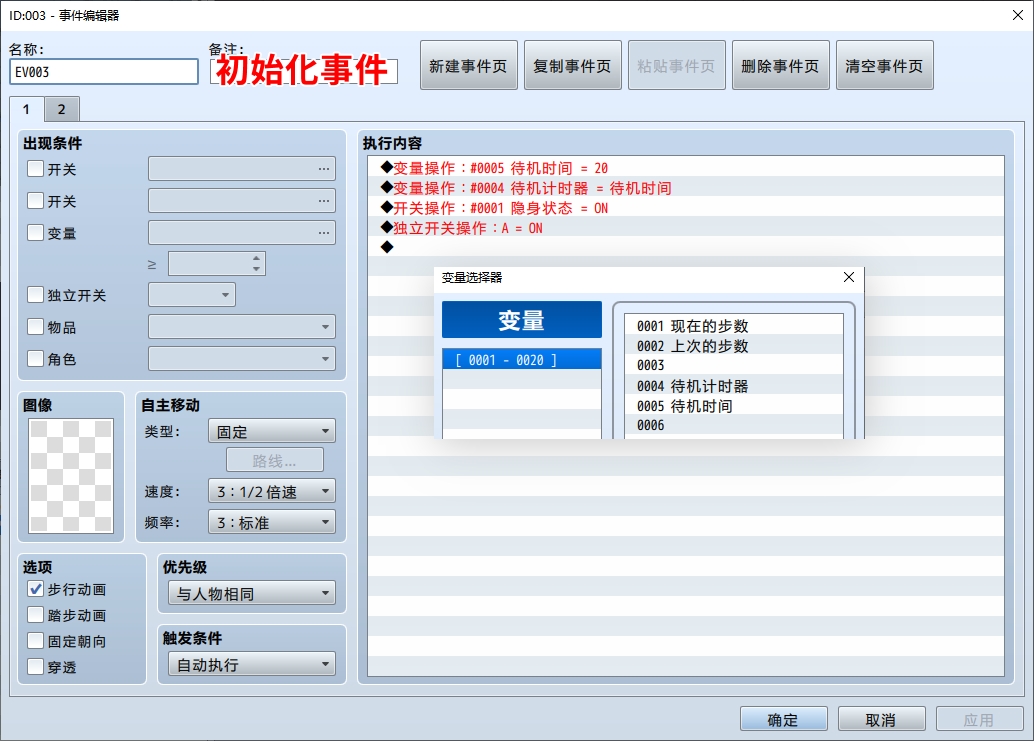Screen dimensions: 1034x741
Task: Check 固定朝向 option
Action: pyautogui.click(x=36, y=641)
